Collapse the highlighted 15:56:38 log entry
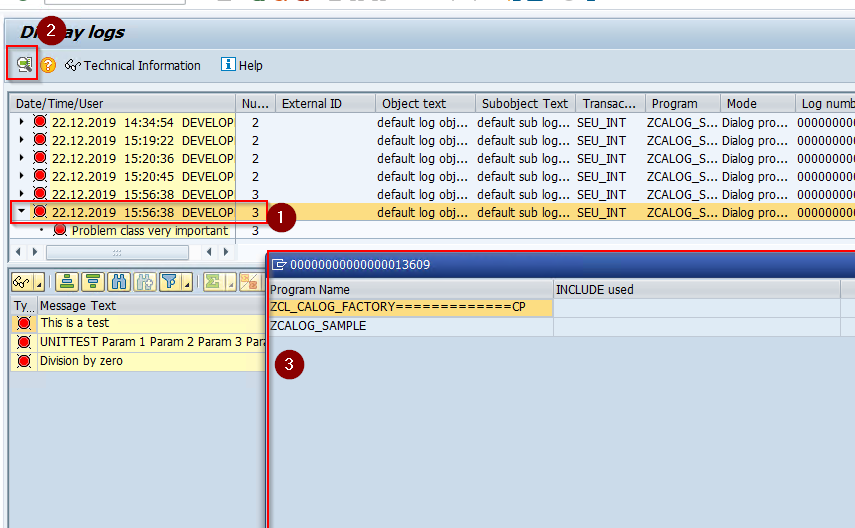Image resolution: width=855 pixels, height=528 pixels. (21, 211)
